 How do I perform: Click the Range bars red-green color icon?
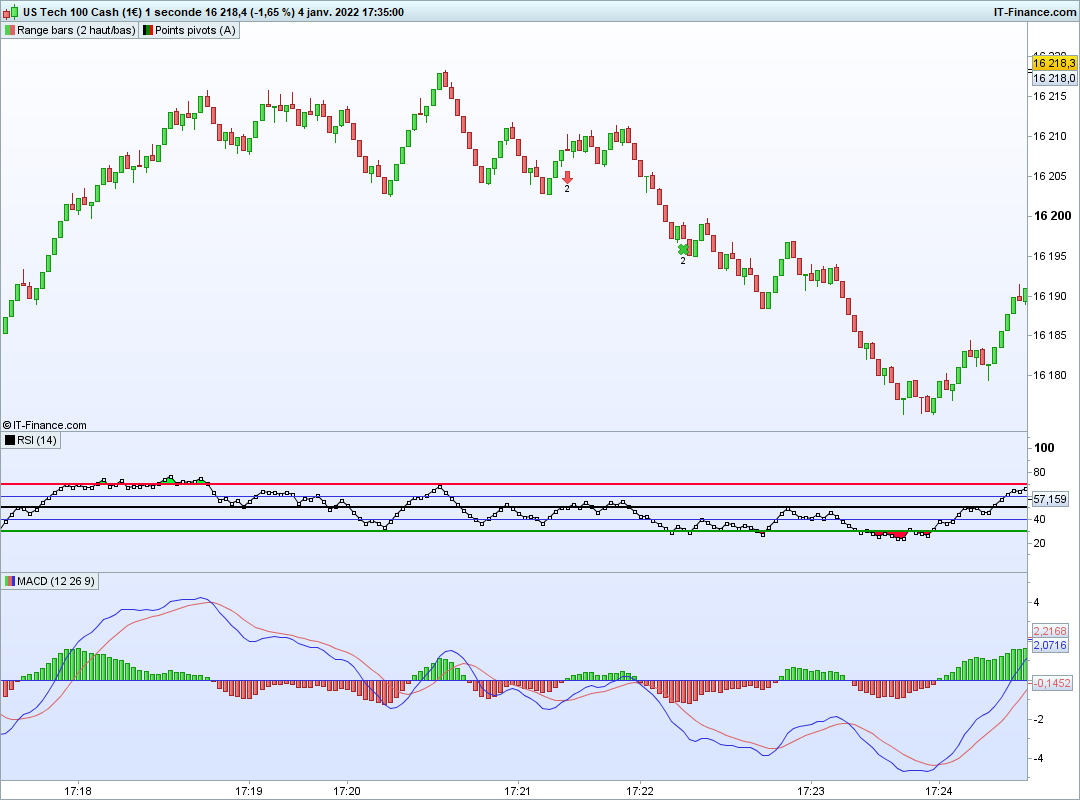pyautogui.click(x=10, y=30)
